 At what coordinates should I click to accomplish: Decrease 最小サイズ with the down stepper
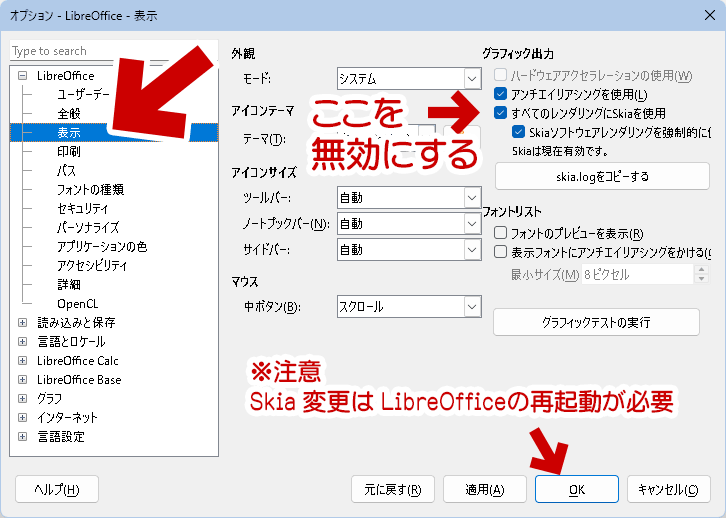701,279
